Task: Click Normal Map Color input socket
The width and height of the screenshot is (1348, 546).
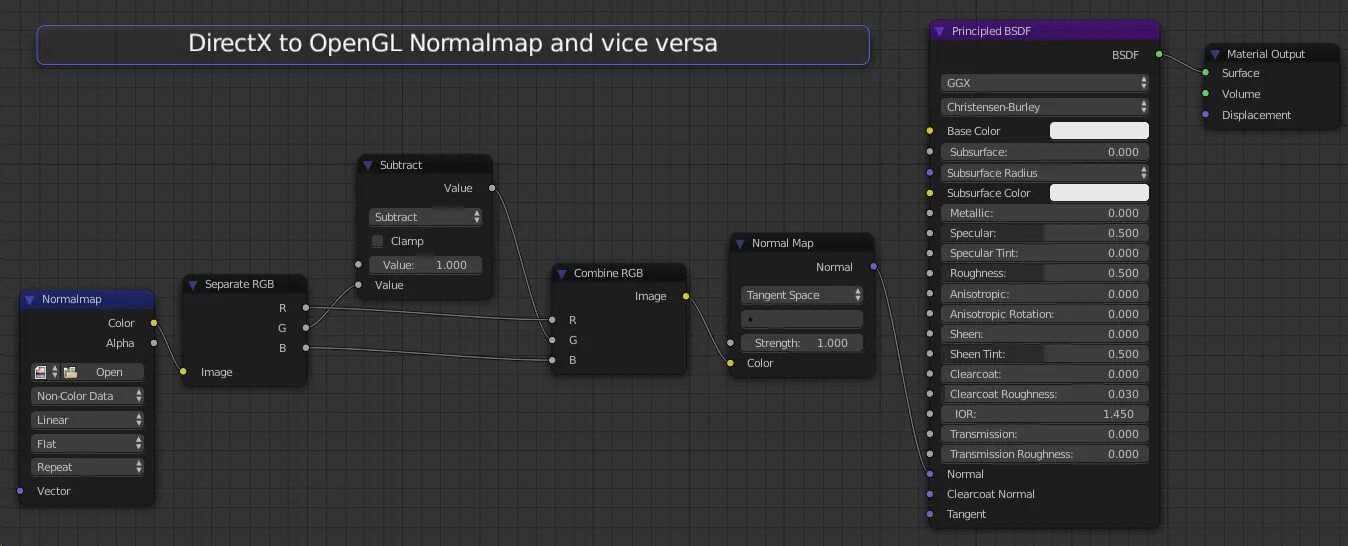Action: click(730, 363)
